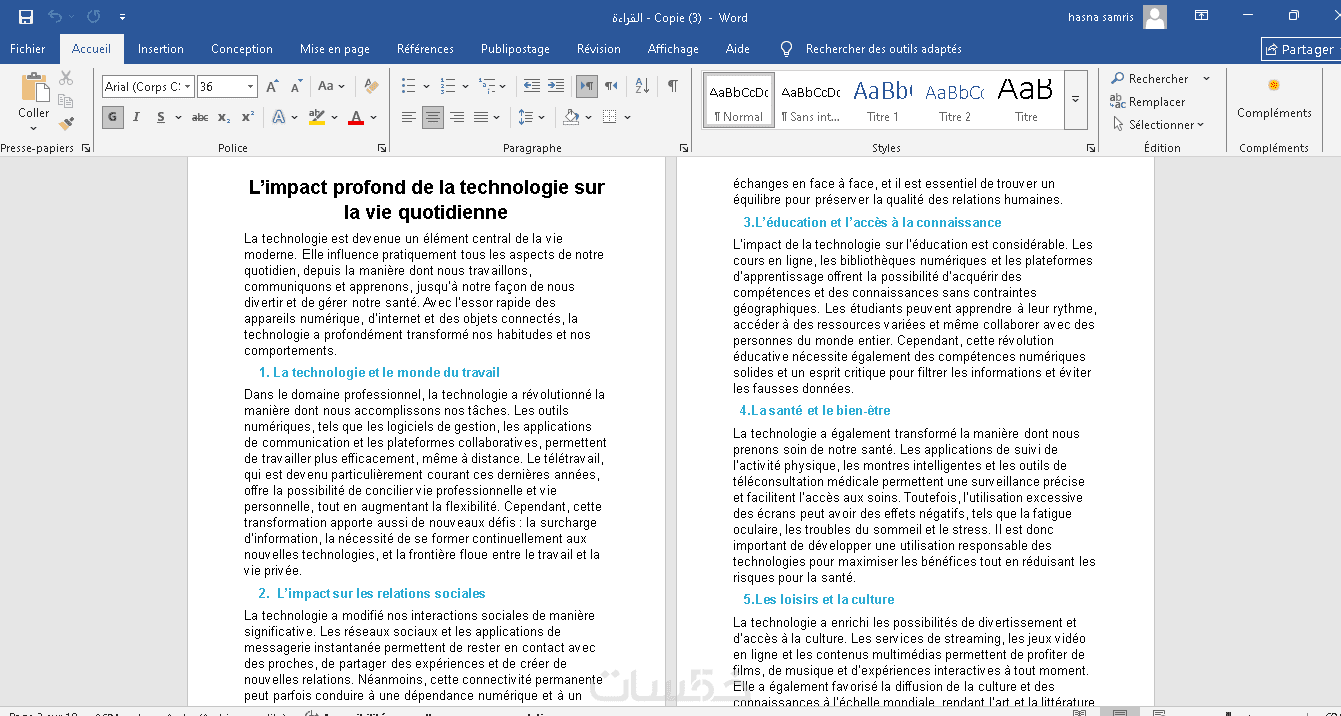Switch to the Affichage tab
The image size is (1341, 716).
click(673, 48)
